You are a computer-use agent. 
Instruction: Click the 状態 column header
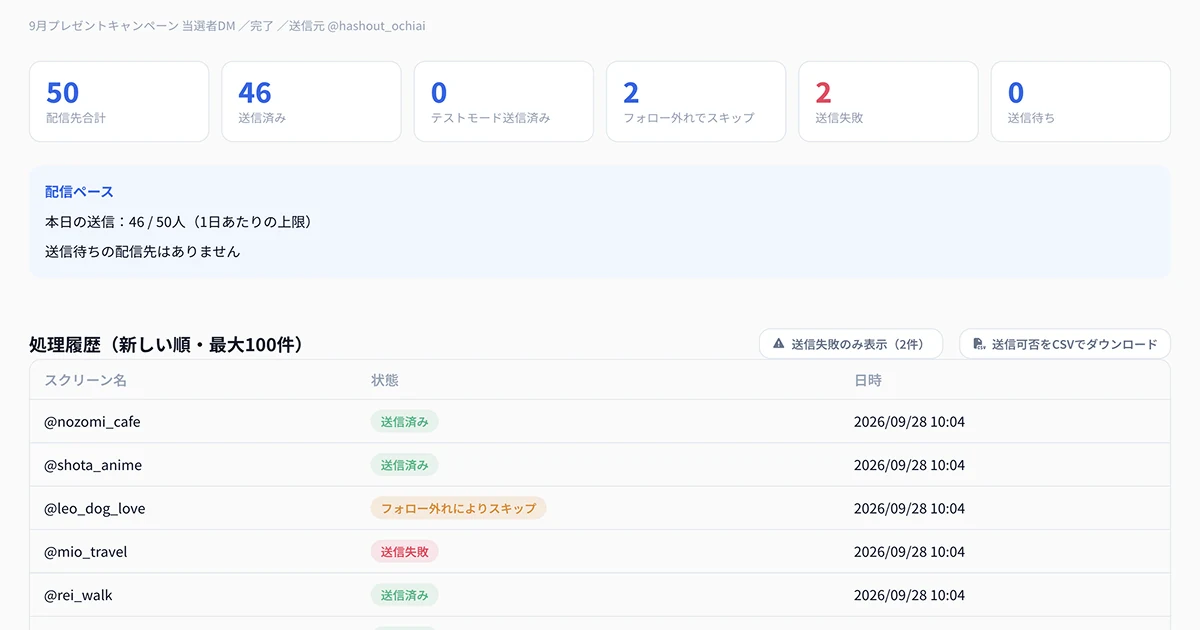(385, 380)
